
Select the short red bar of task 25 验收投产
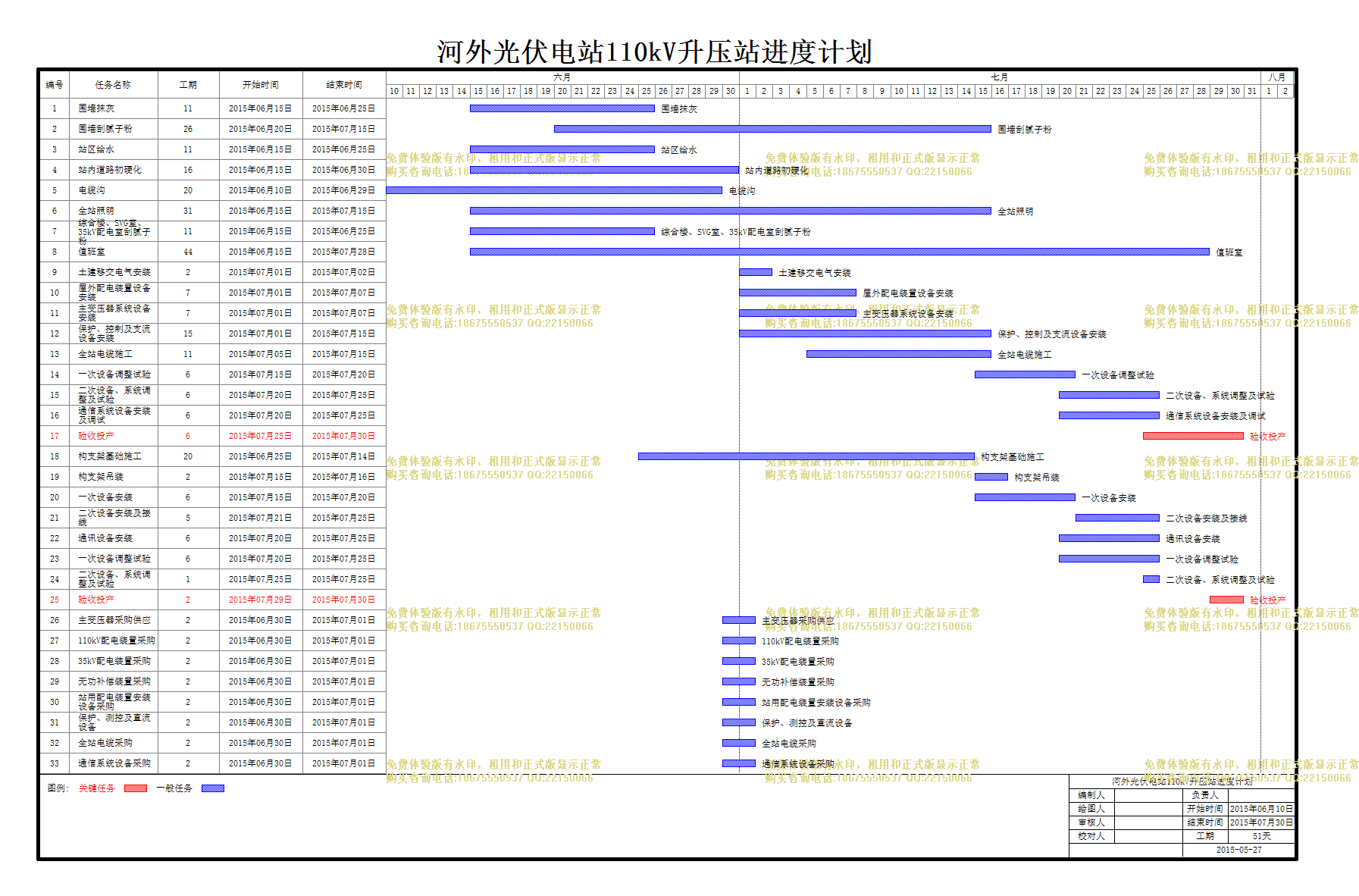click(1226, 600)
